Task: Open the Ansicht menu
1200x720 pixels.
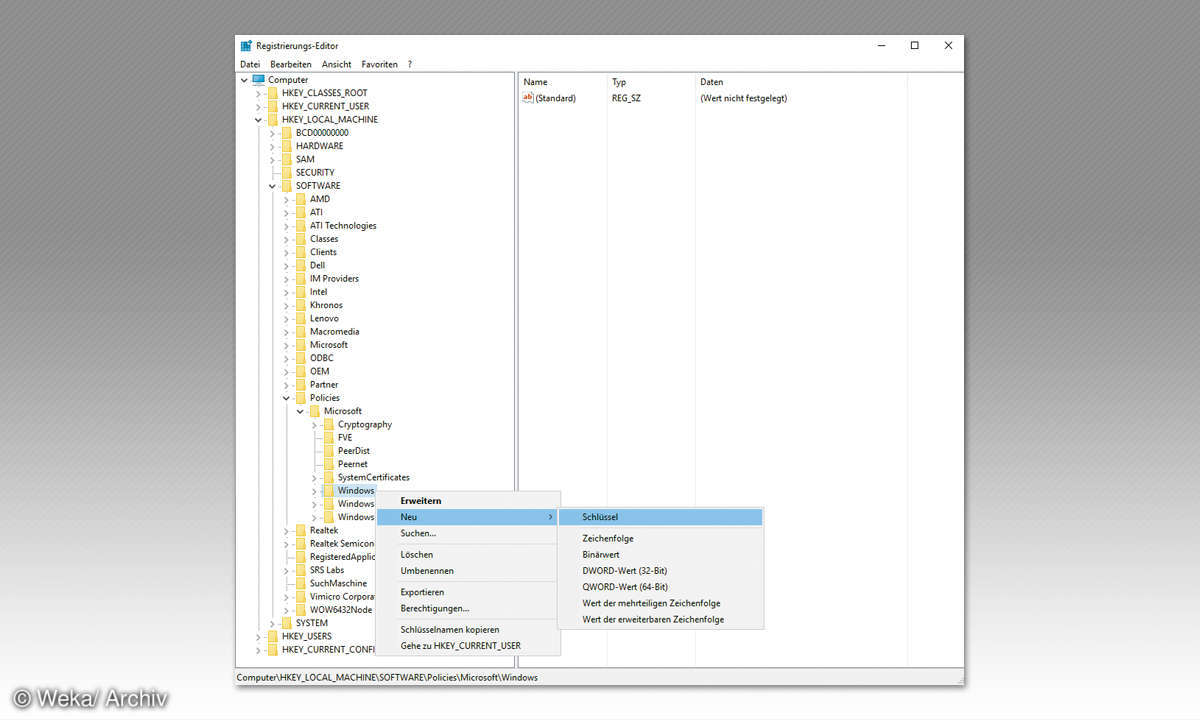Action: pyautogui.click(x=337, y=64)
